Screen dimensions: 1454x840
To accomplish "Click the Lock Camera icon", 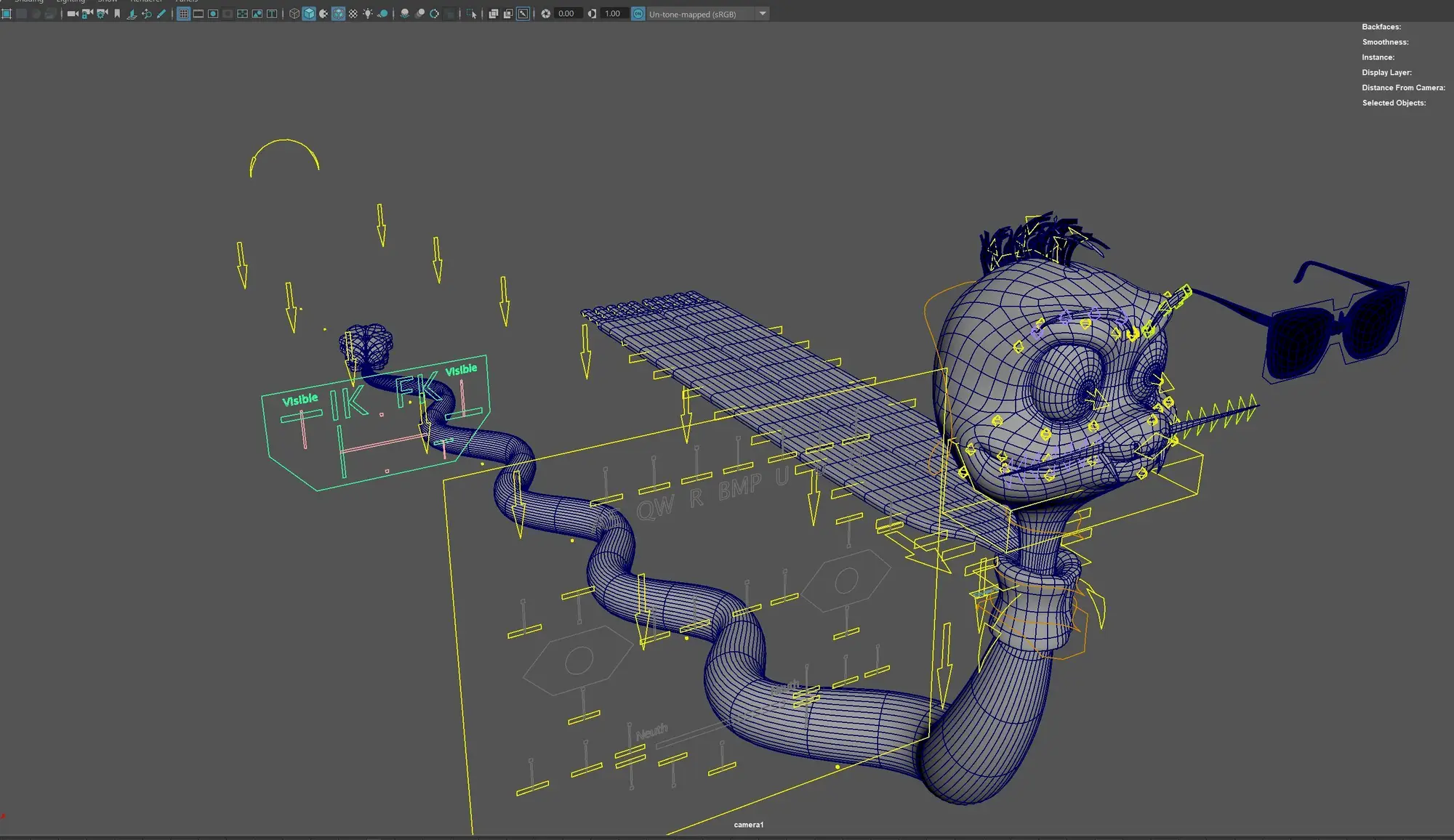I will 87,14.
